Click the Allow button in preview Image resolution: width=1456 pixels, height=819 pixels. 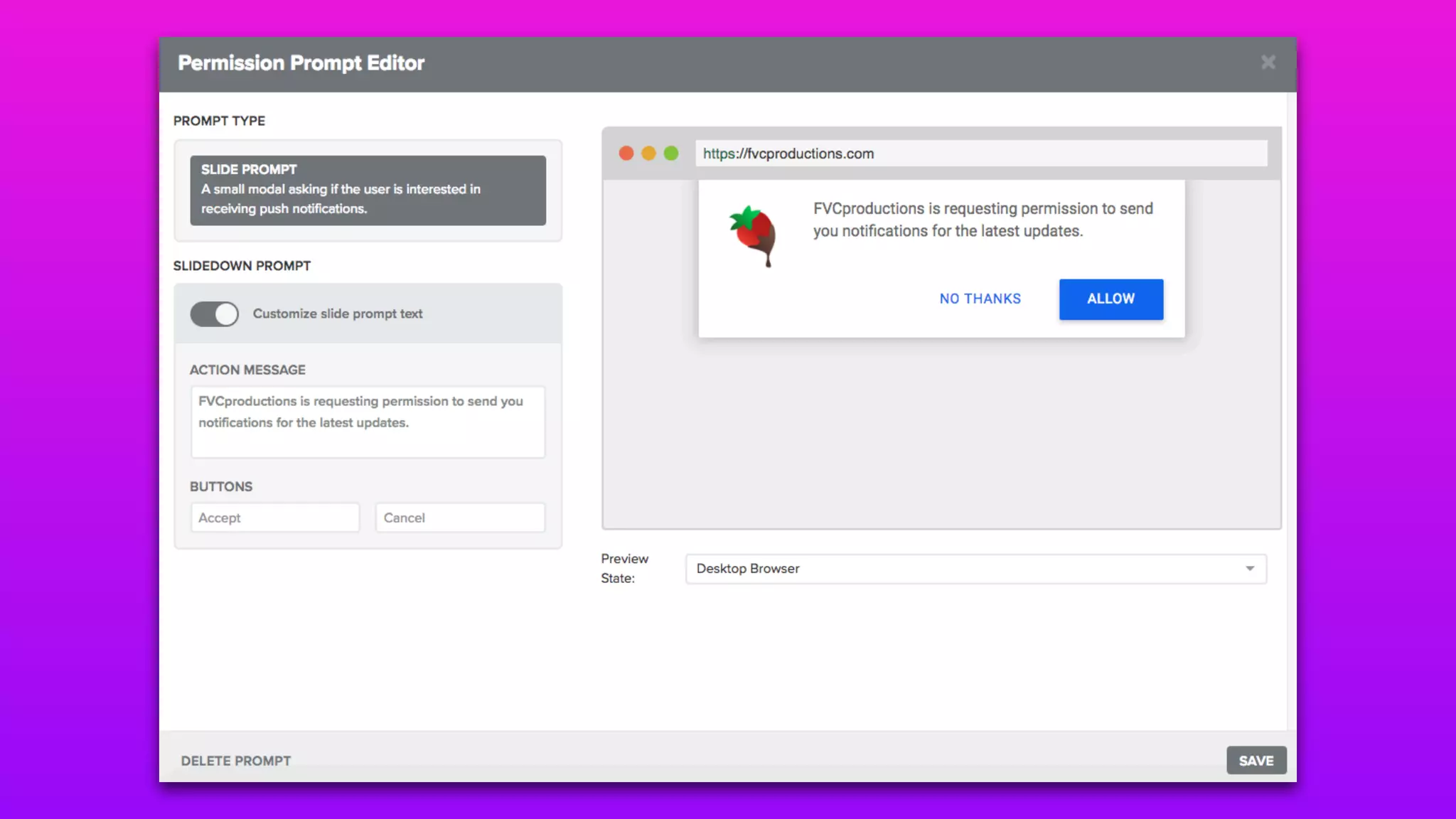pyautogui.click(x=1110, y=299)
